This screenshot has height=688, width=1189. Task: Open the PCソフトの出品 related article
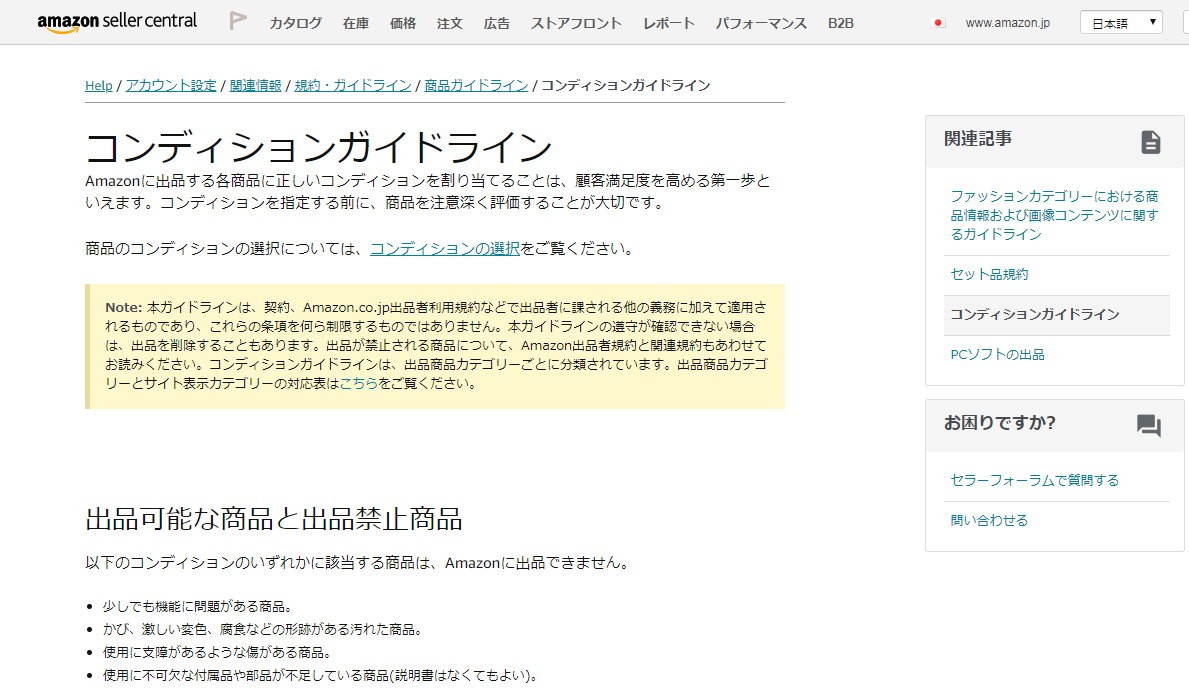(997, 355)
